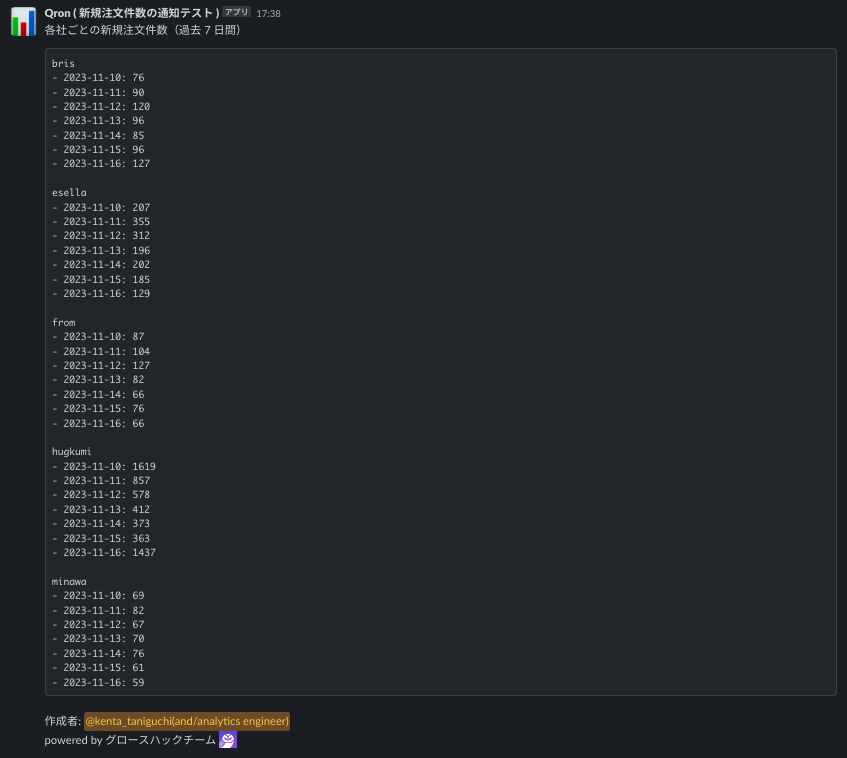This screenshot has height=758, width=847.
Task: Click the 'powered by グロースハックチーム' text
Action: point(130,741)
